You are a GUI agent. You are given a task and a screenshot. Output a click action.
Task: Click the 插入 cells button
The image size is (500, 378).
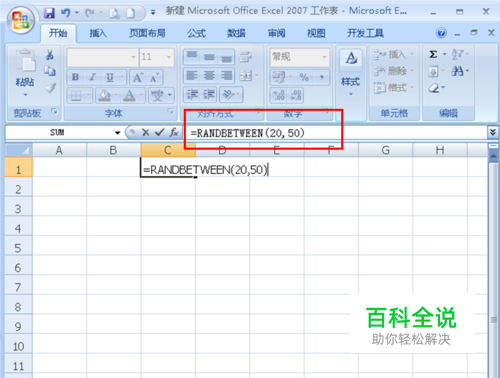pyautogui.click(x=394, y=54)
